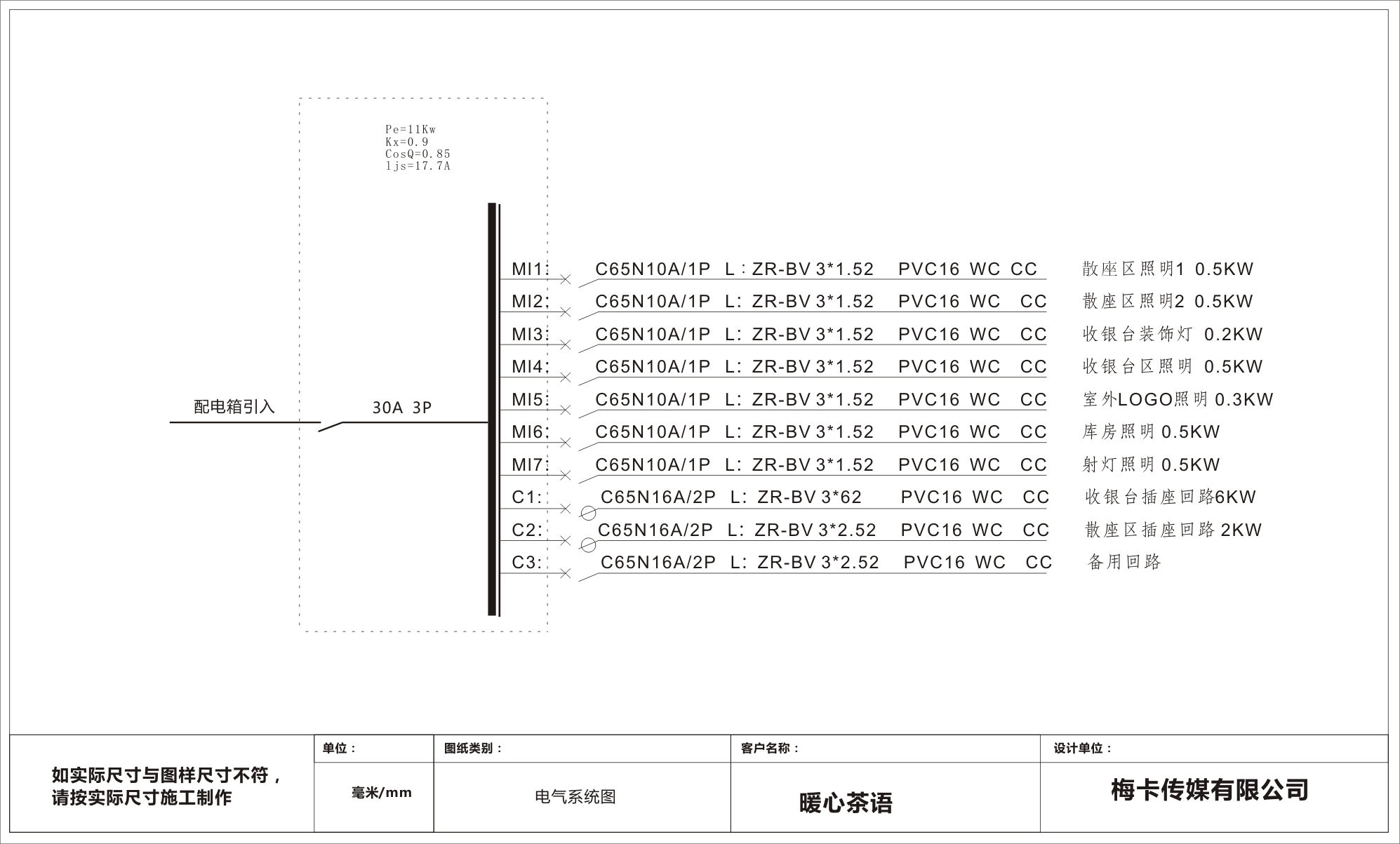
Task: Click the Kx=0.9 parameter line
Action: [x=407, y=142]
